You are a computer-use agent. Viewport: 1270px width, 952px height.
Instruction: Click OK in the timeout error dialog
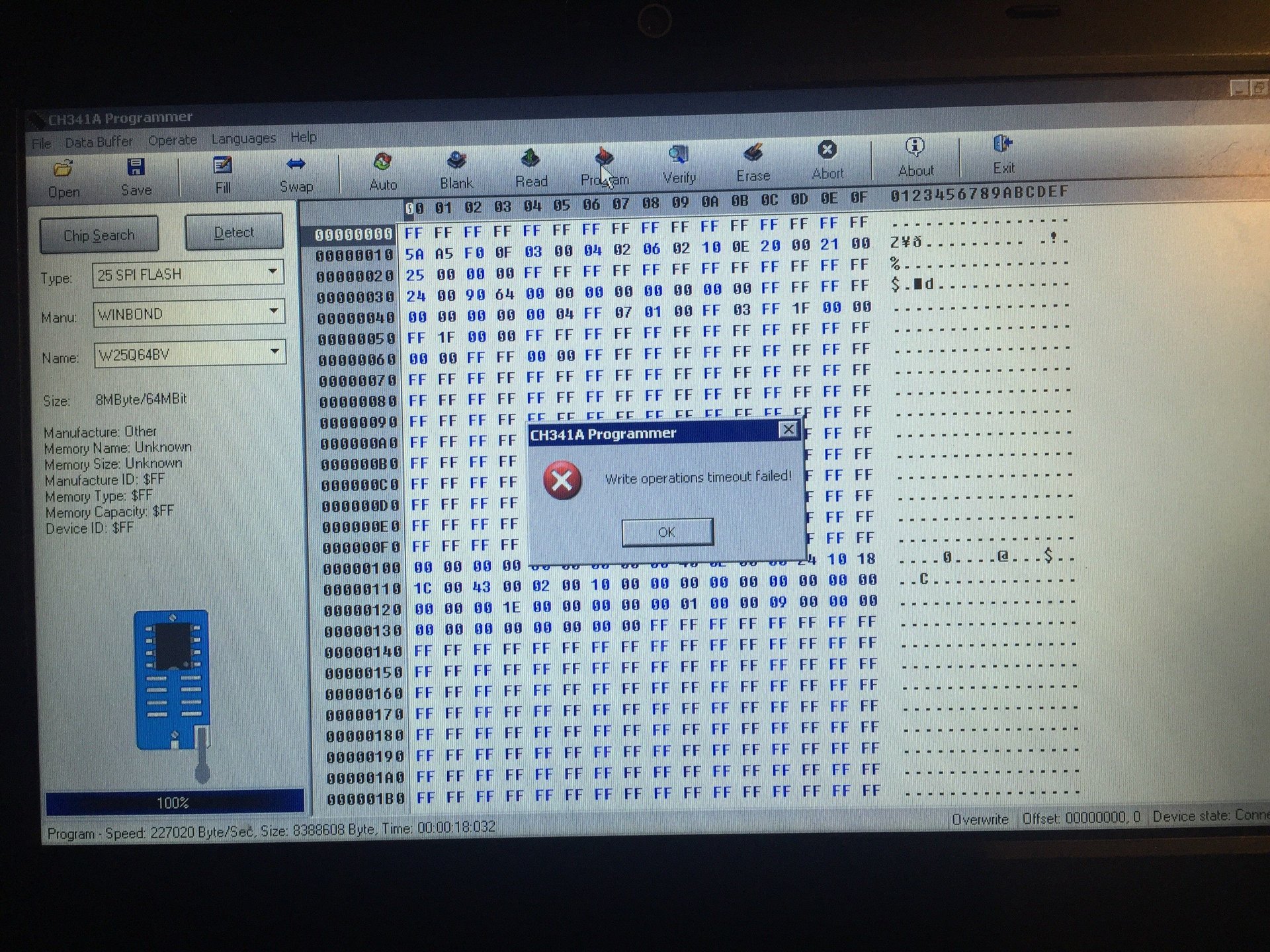pos(667,532)
